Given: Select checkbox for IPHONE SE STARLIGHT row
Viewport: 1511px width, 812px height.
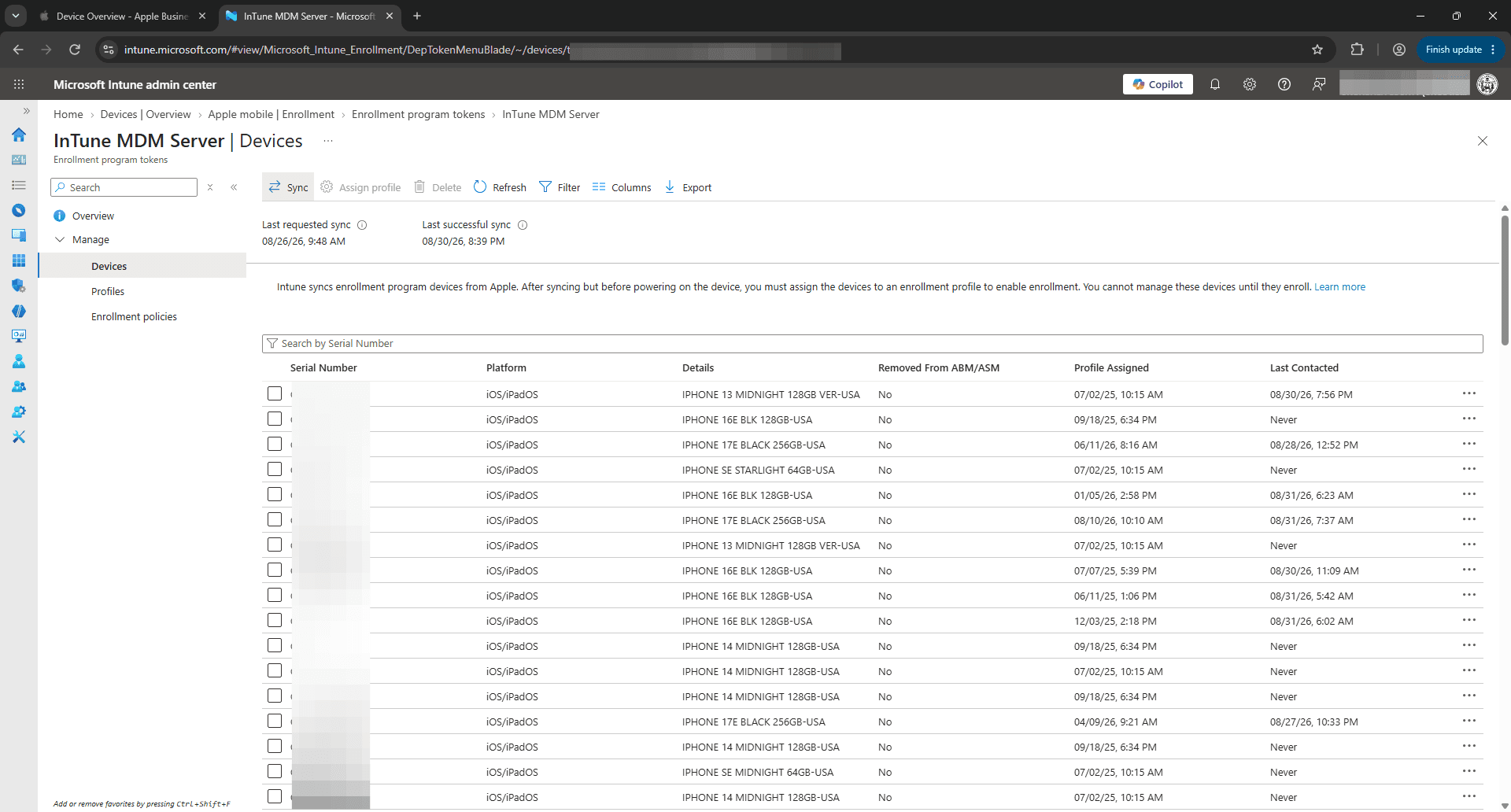Looking at the screenshot, I should click(x=275, y=469).
